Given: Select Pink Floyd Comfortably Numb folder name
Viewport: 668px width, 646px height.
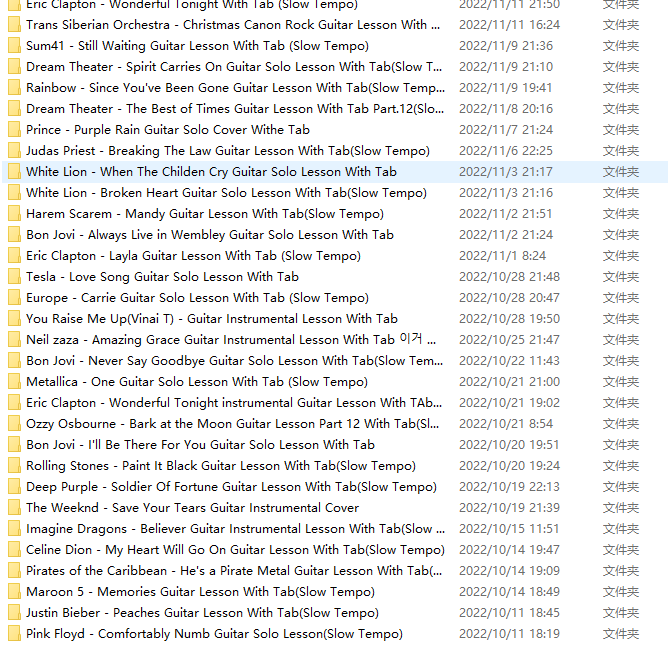Looking at the screenshot, I should point(214,634).
